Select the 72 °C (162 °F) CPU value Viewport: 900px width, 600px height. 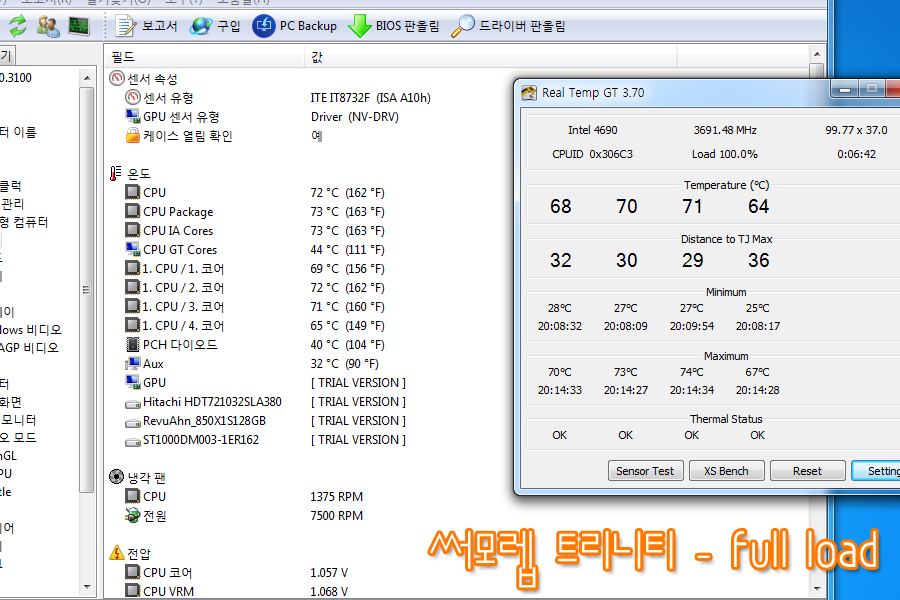point(347,192)
